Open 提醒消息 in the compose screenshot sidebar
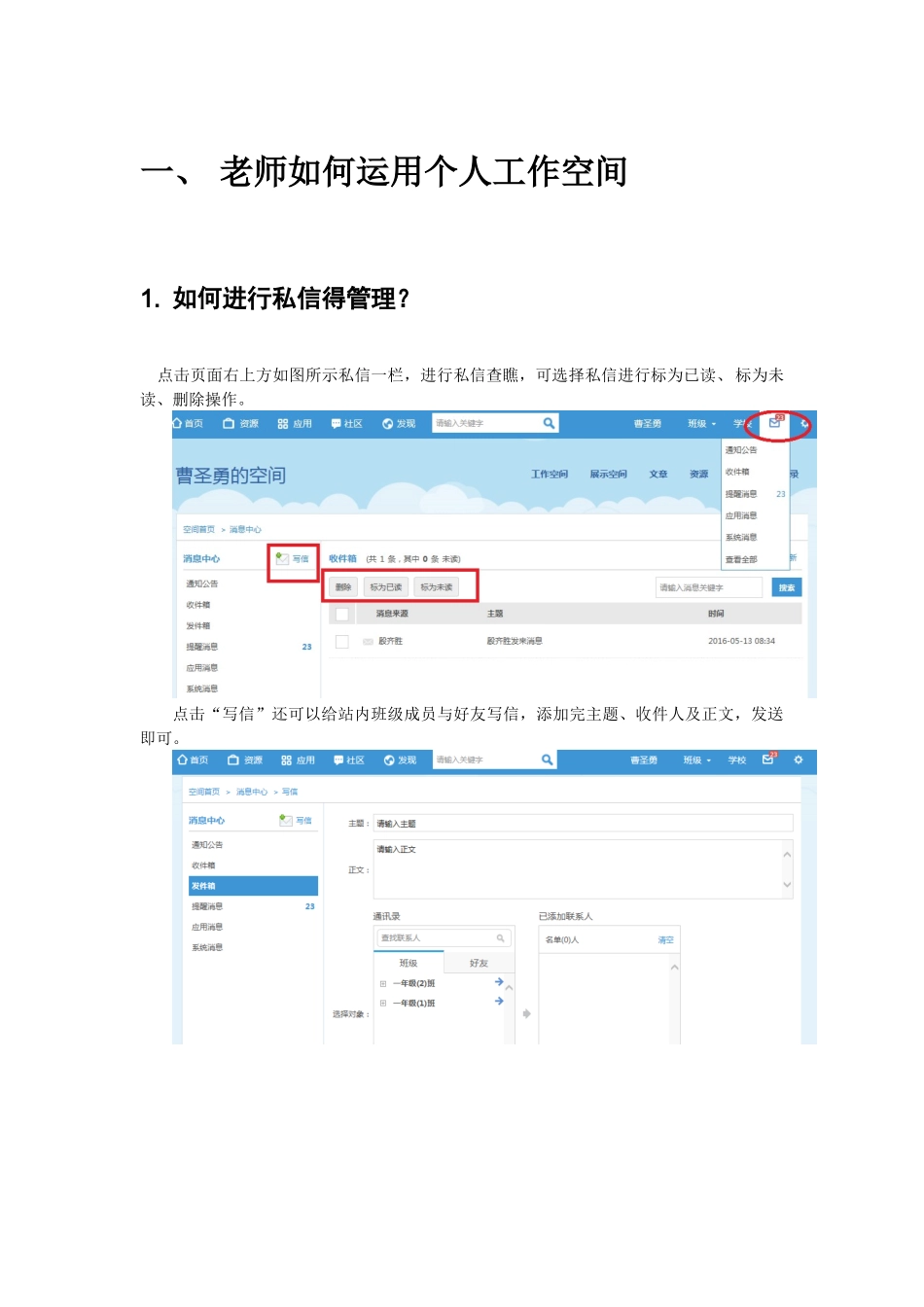This screenshot has height=1307, width=924. pos(207,906)
